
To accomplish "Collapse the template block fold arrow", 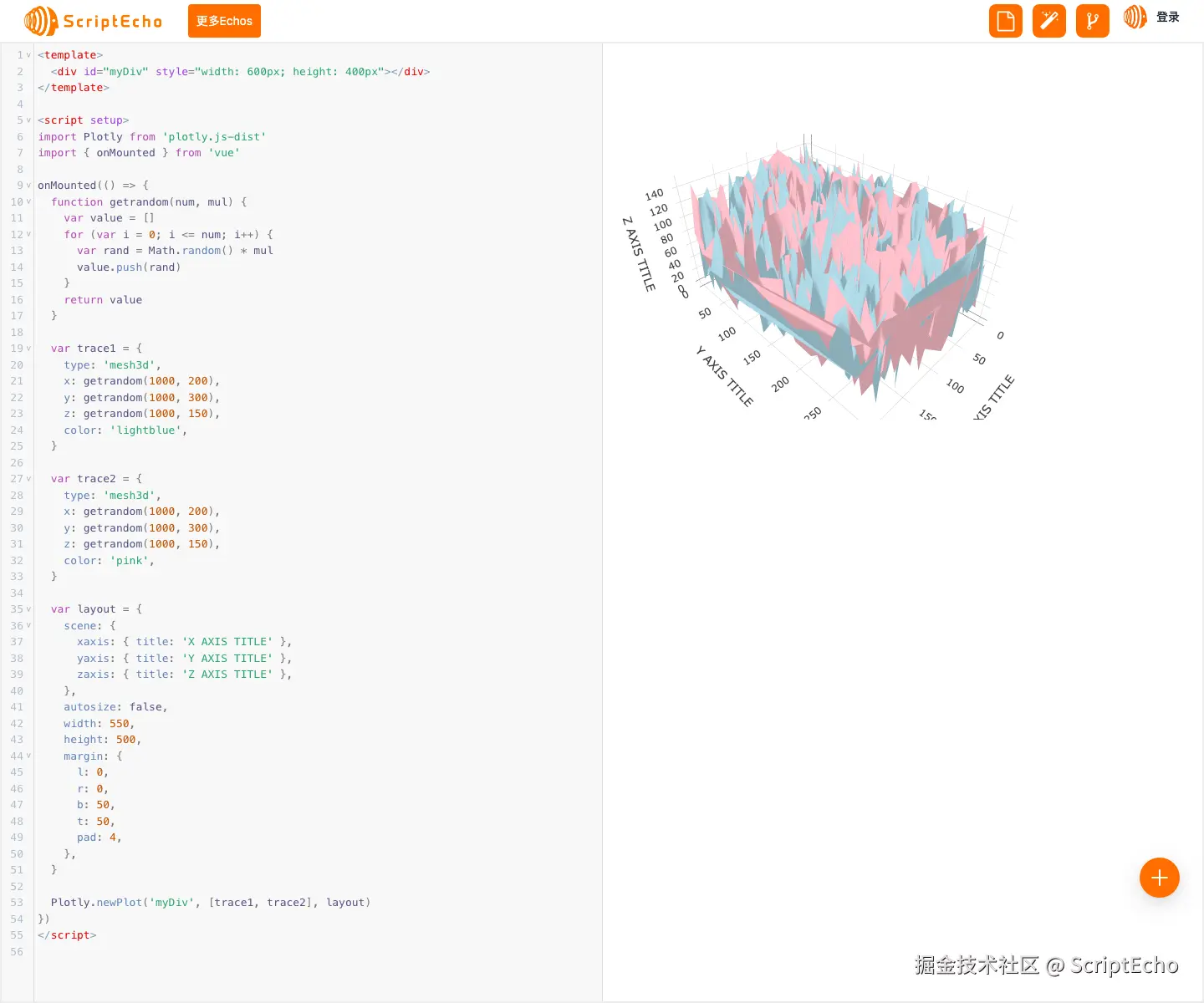I will 28,55.
